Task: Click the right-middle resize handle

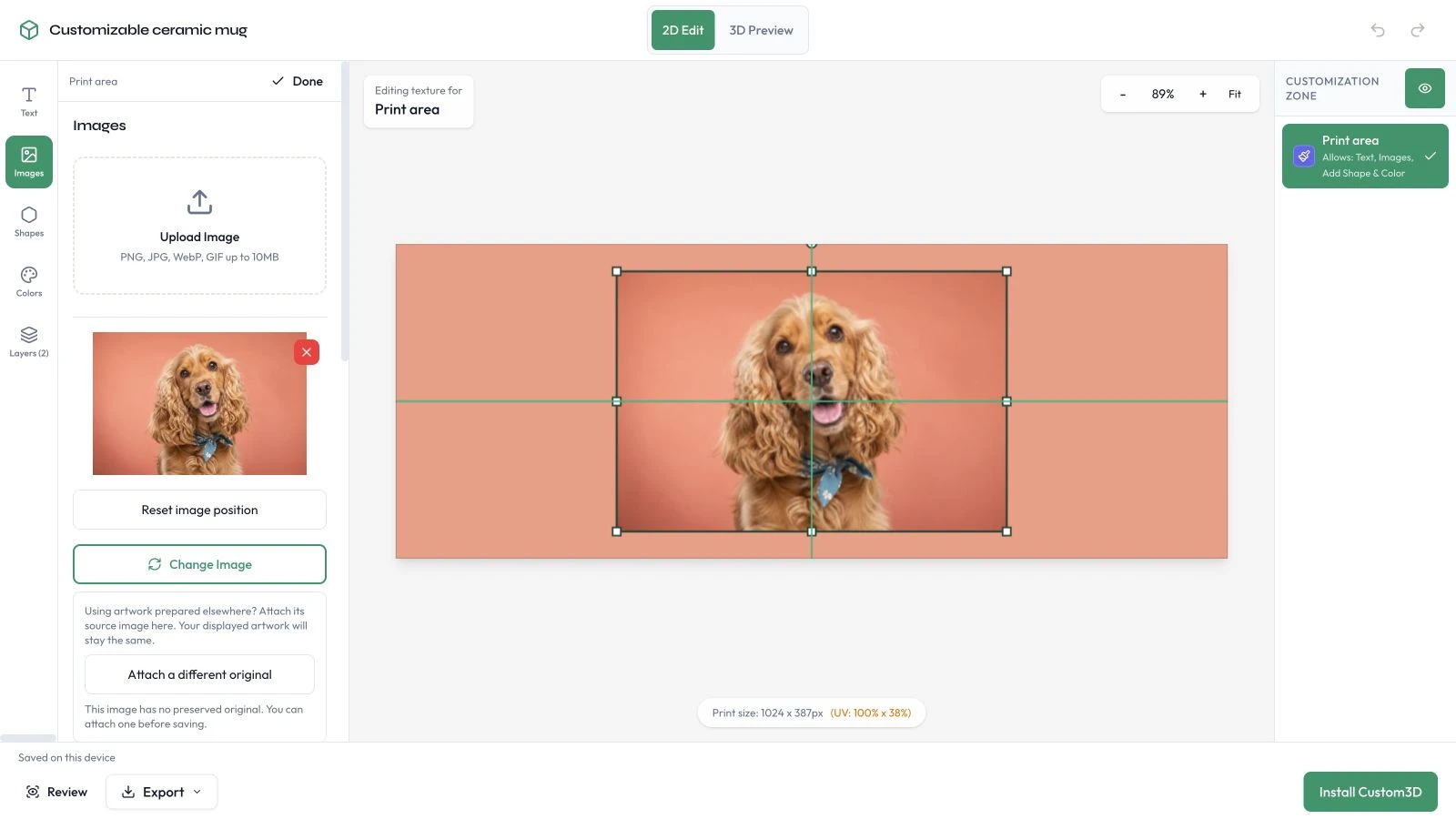Action: (1006, 401)
